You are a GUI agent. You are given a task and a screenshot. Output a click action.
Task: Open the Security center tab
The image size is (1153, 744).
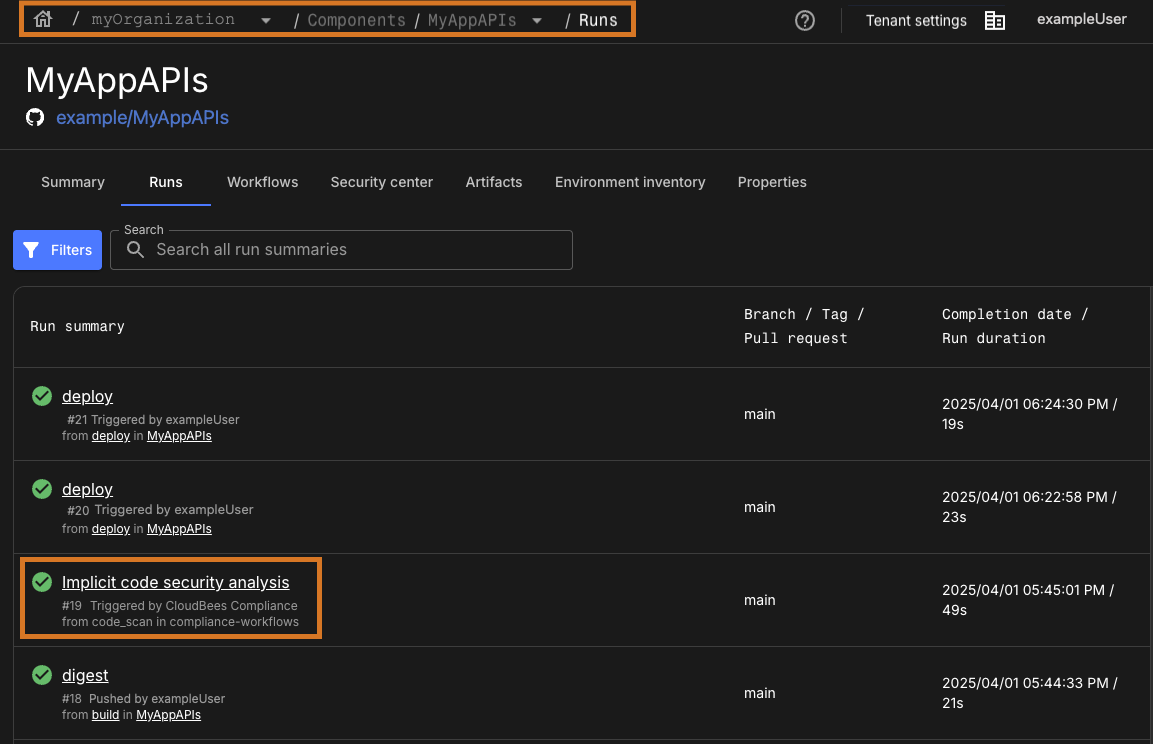tap(381, 182)
